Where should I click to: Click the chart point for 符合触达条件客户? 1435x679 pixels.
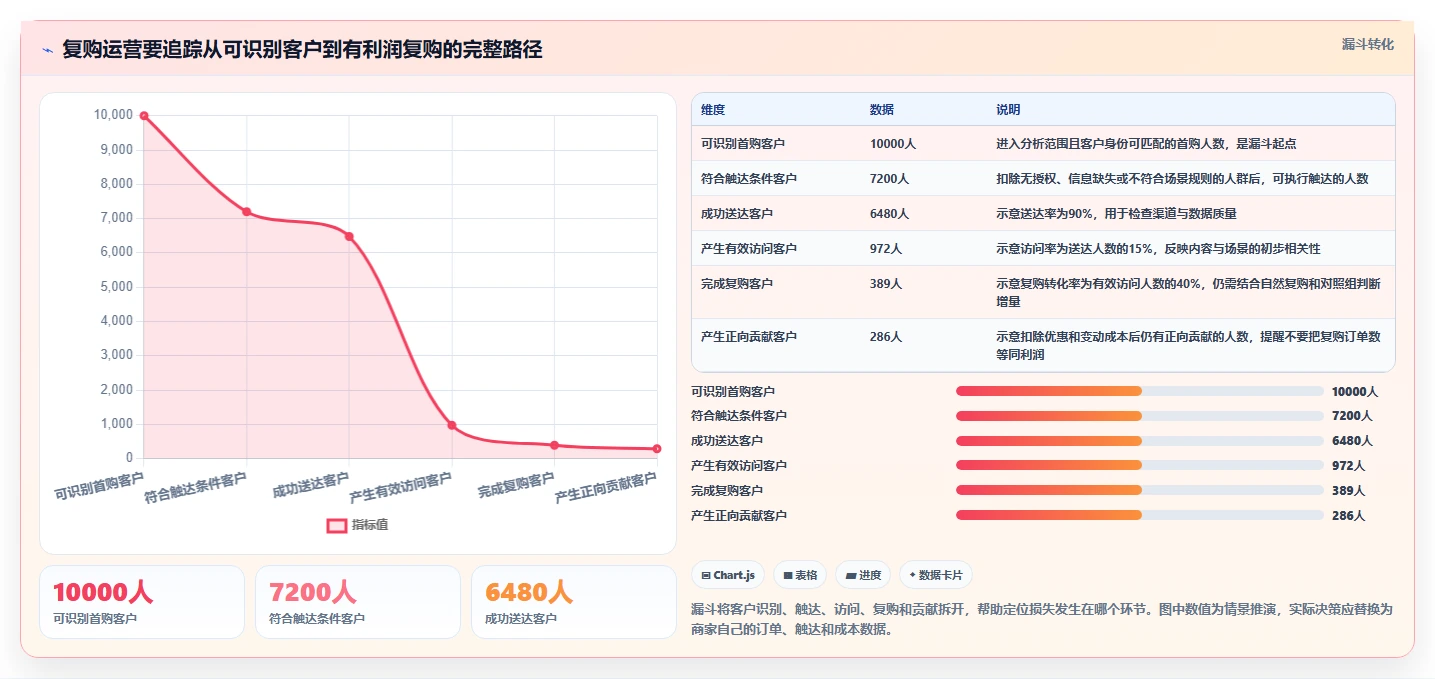coord(246,212)
